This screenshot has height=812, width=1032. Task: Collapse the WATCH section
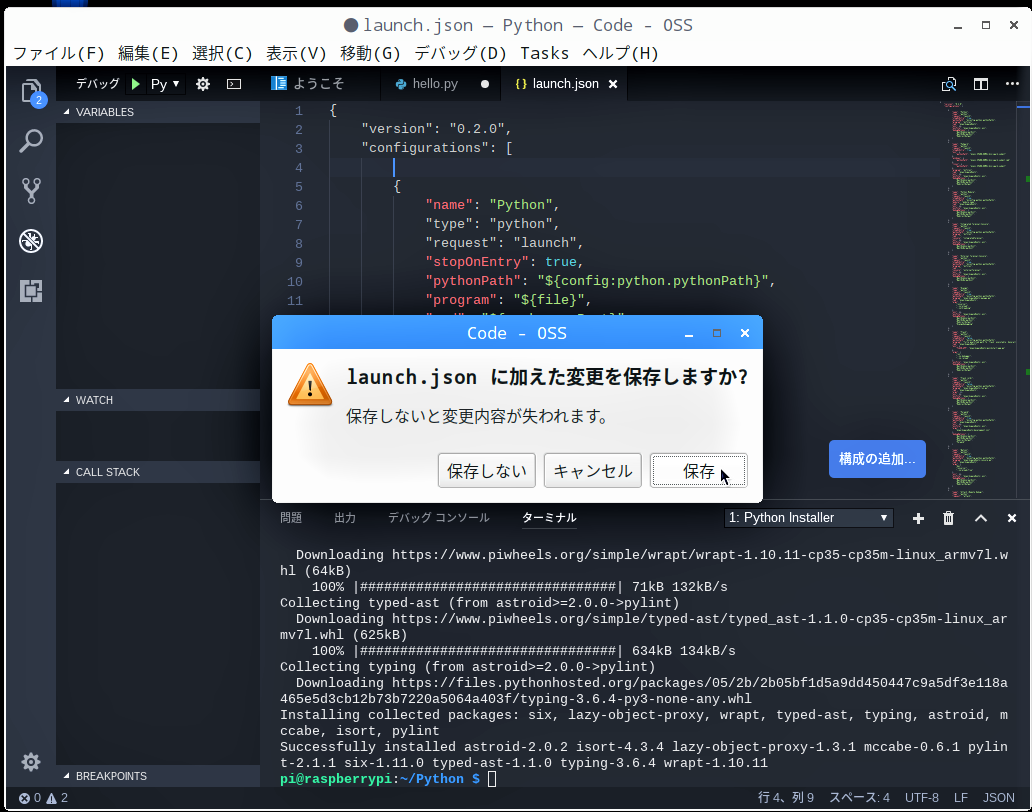158,400
